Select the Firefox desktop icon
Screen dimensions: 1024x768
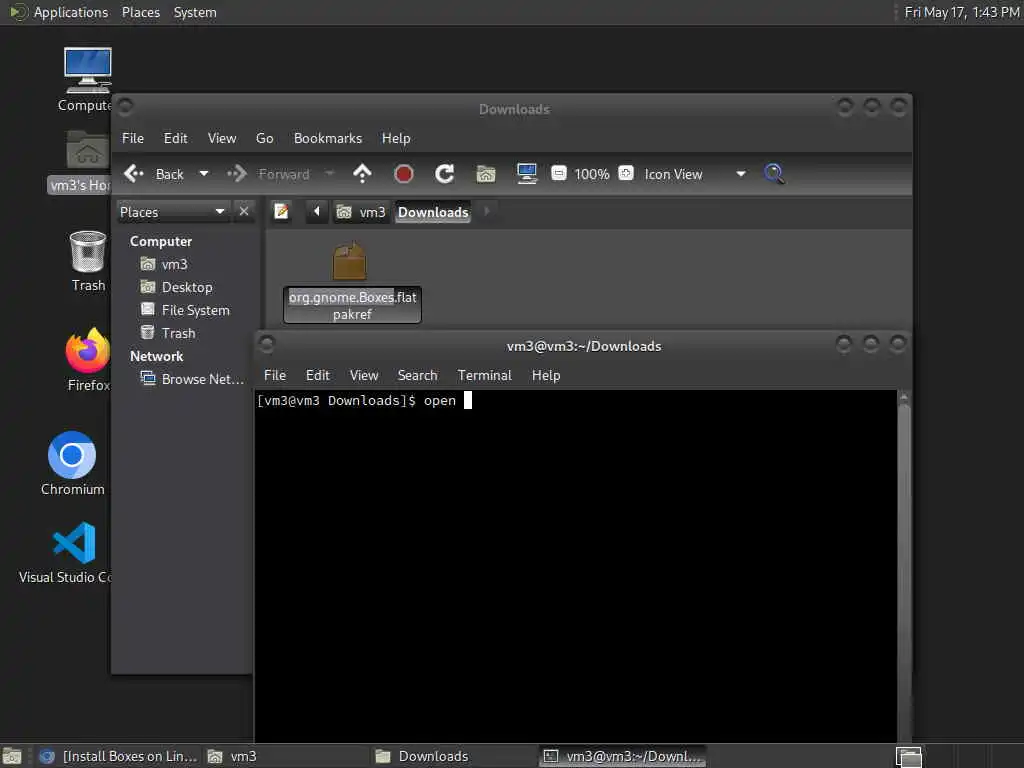[88, 360]
